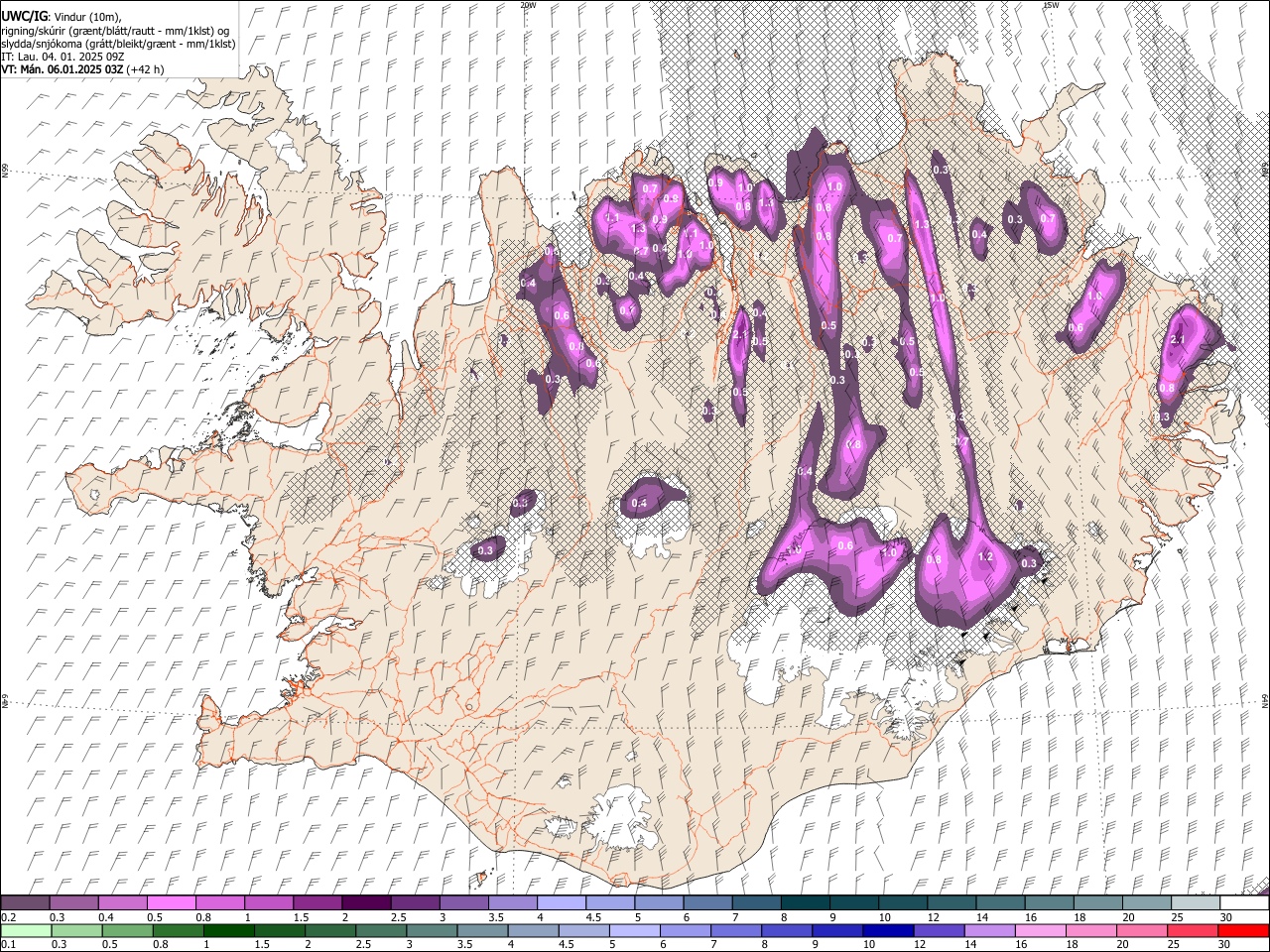Pick the lower legend purple swatch at 12
Screen dimensions: 1270x952
click(940, 931)
